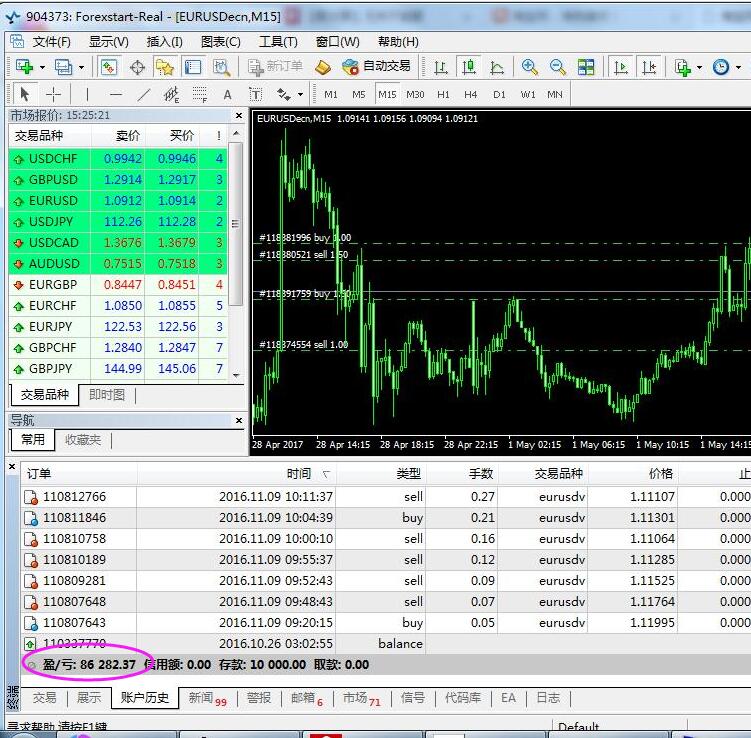Open the 插入(I) menu
Image resolution: width=751 pixels, height=738 pixels.
(x=164, y=42)
